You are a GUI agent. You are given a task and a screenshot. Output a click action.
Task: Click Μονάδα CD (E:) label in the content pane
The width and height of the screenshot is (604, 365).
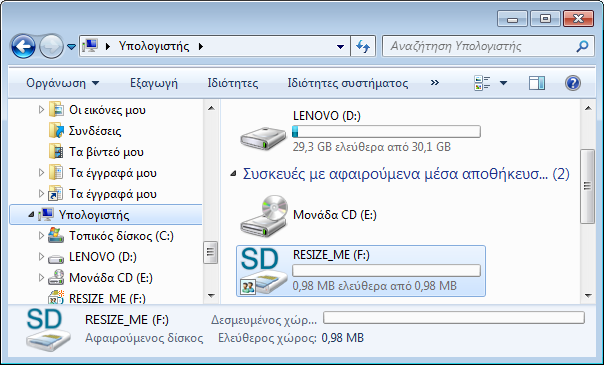[x=335, y=214]
